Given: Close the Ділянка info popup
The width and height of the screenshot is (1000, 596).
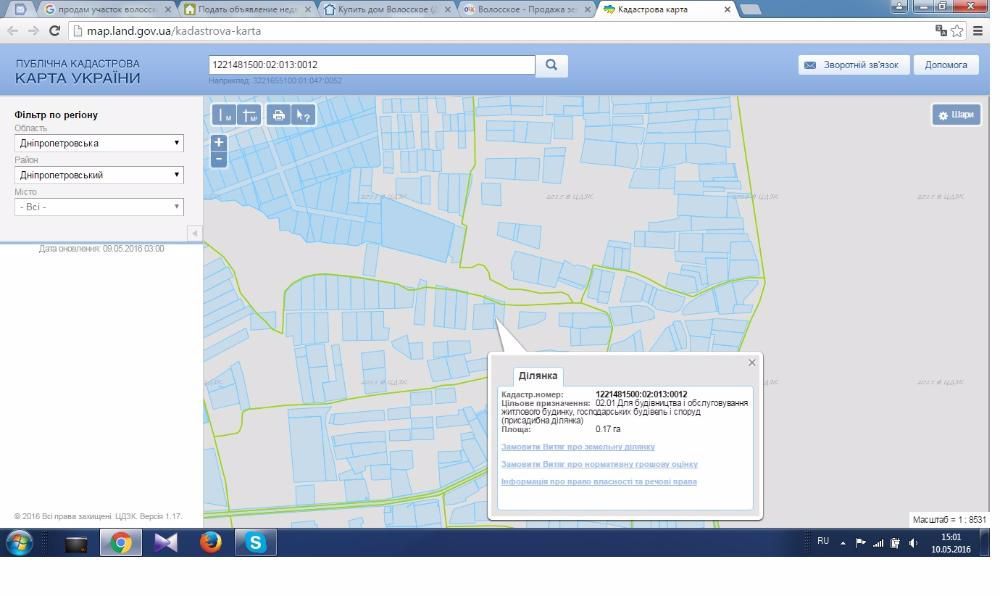Looking at the screenshot, I should coord(752,363).
